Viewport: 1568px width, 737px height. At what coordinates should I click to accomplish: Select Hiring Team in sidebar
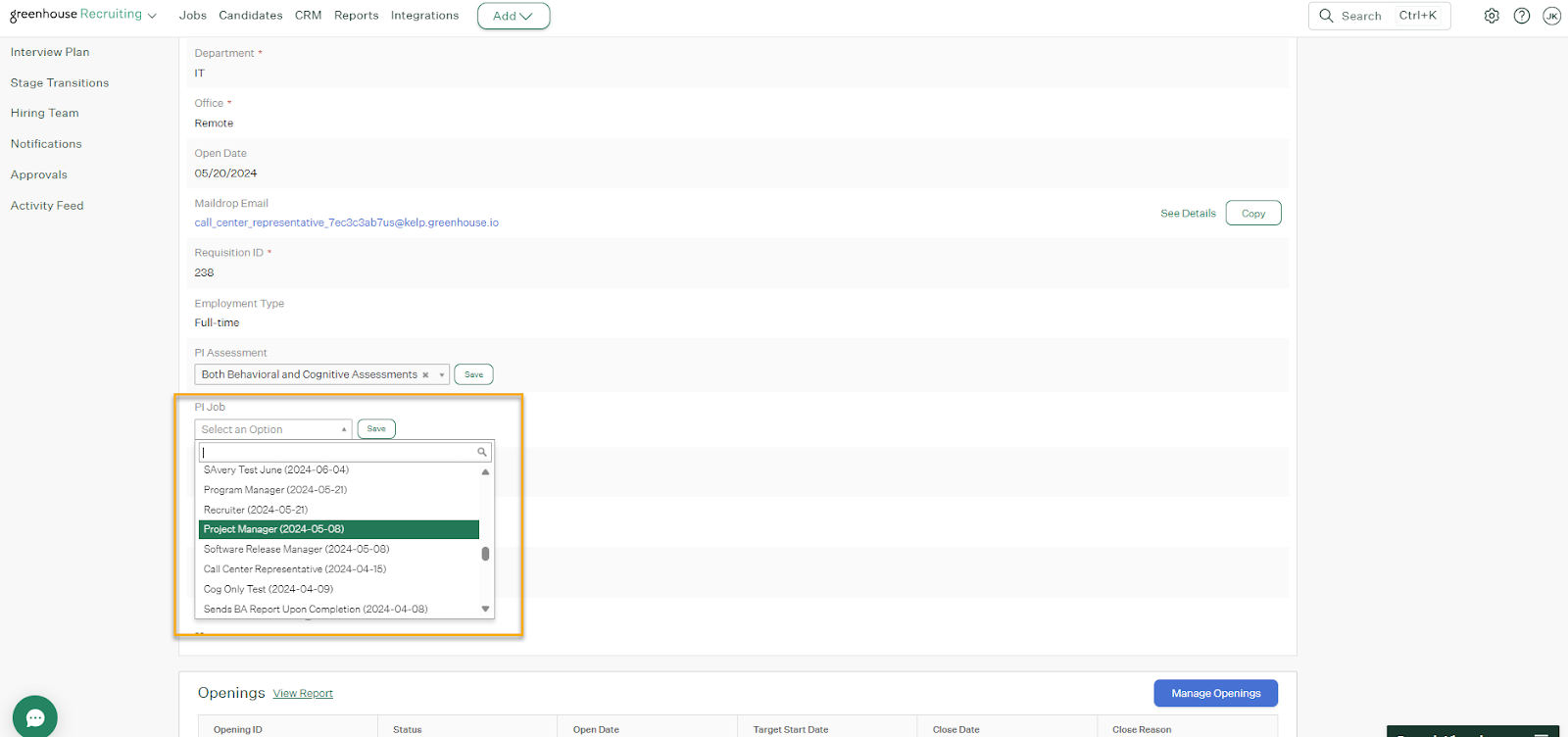click(44, 114)
